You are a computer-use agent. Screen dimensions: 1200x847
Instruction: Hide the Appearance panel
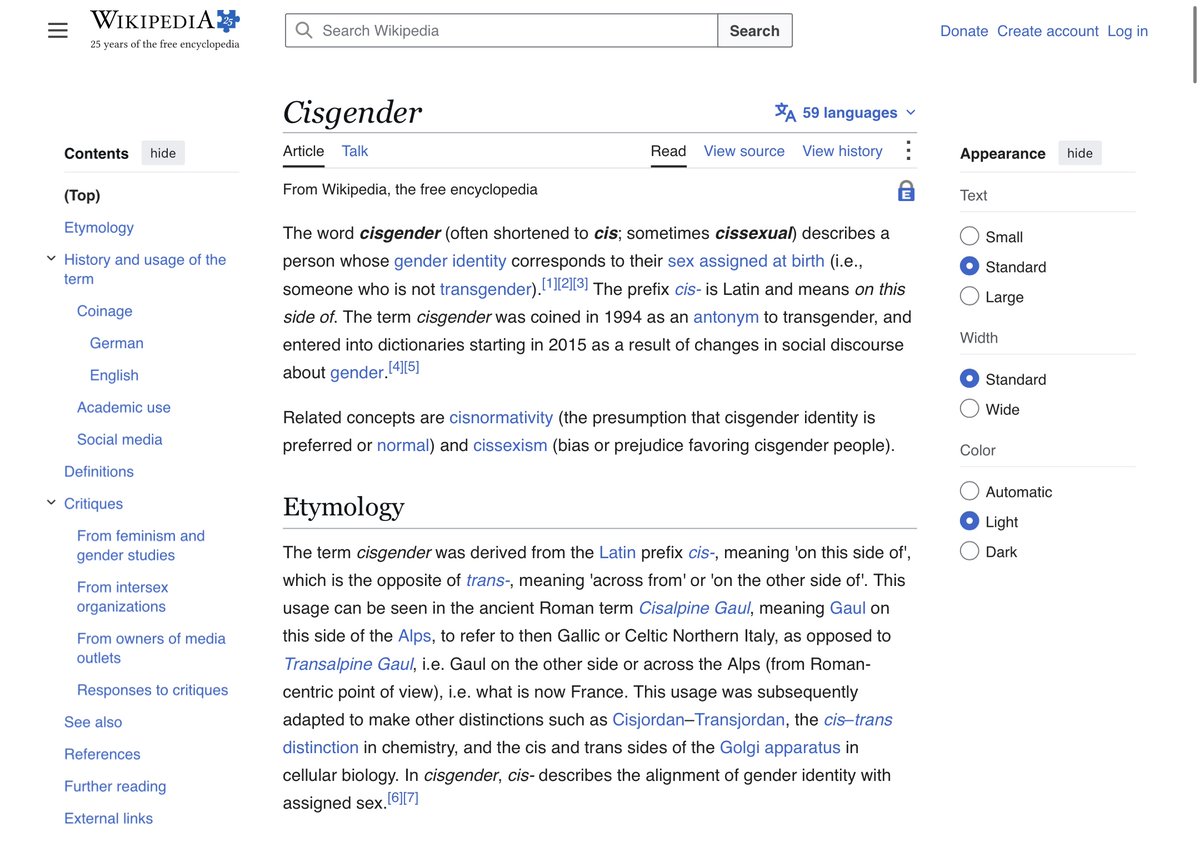pyautogui.click(x=1080, y=153)
